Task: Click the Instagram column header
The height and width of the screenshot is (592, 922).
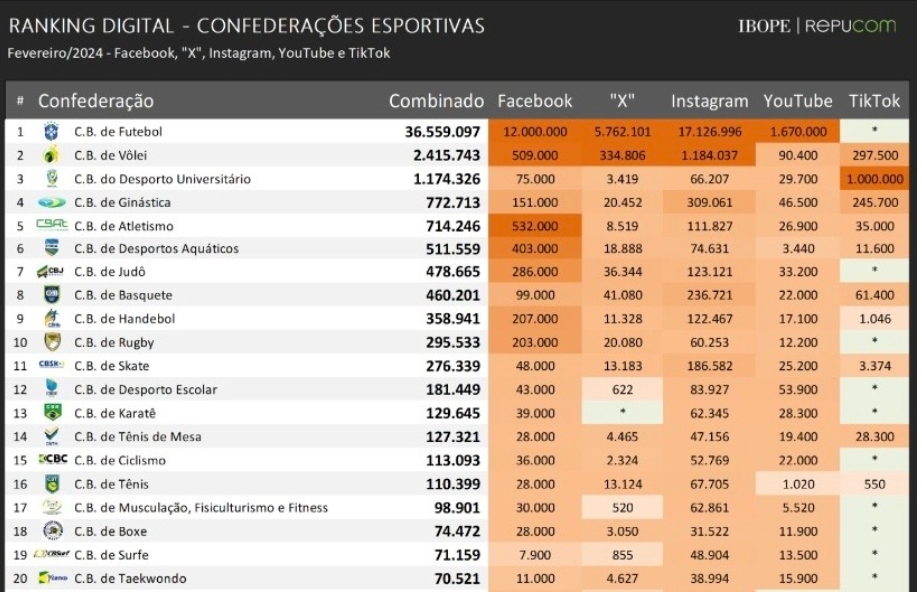Action: click(709, 101)
